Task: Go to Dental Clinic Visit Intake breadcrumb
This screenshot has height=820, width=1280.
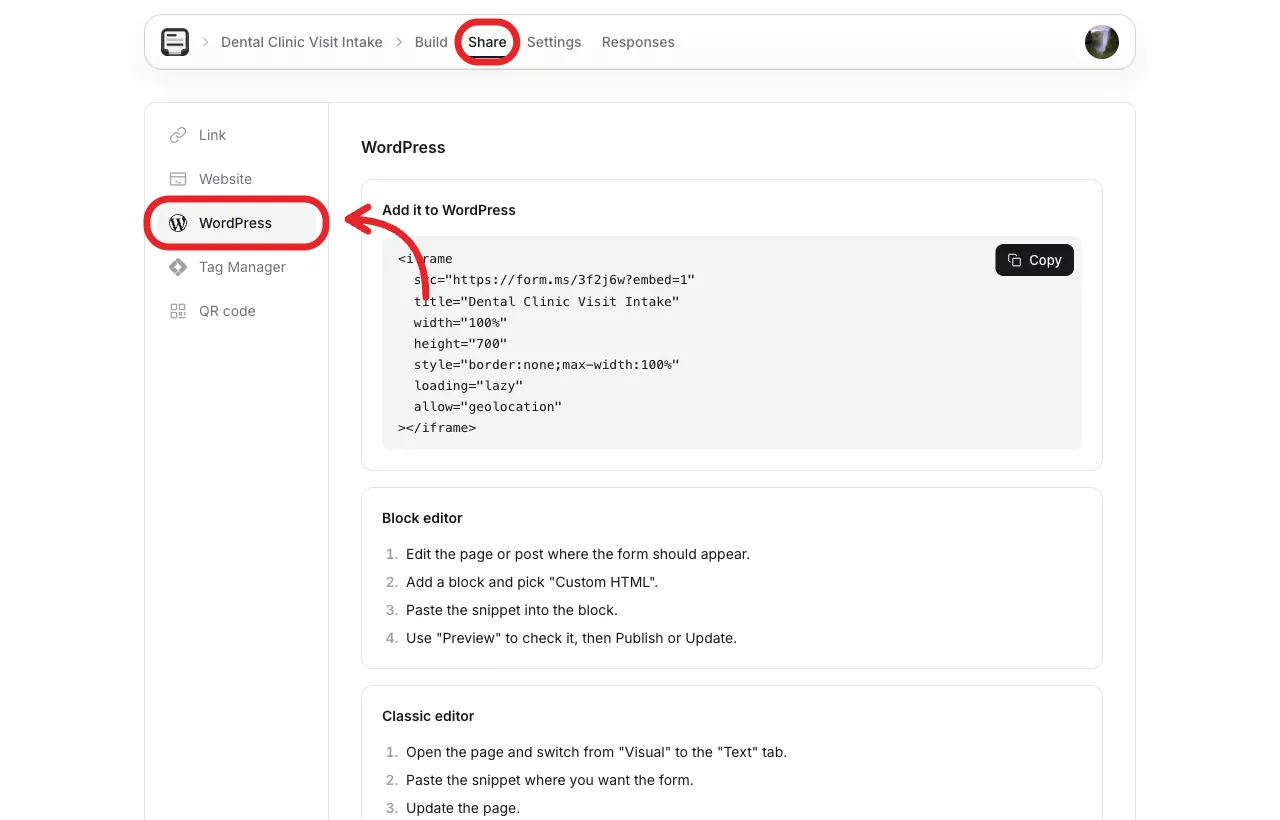Action: tap(302, 42)
